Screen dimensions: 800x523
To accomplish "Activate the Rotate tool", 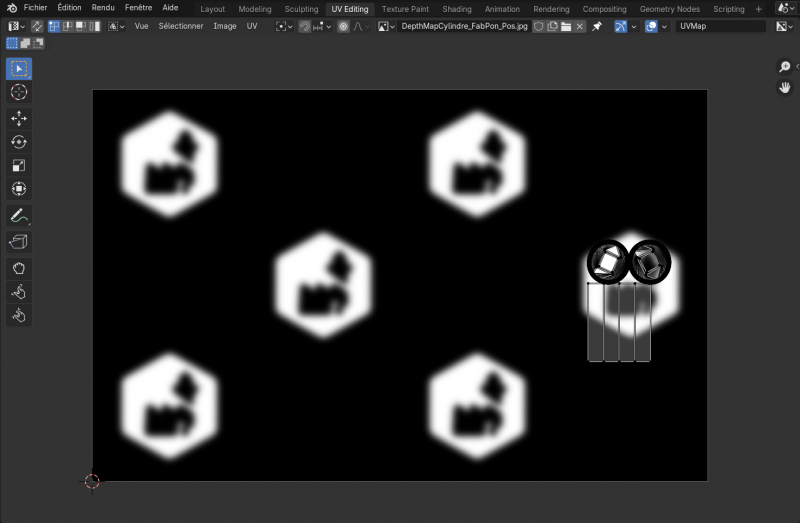I will tap(19, 142).
